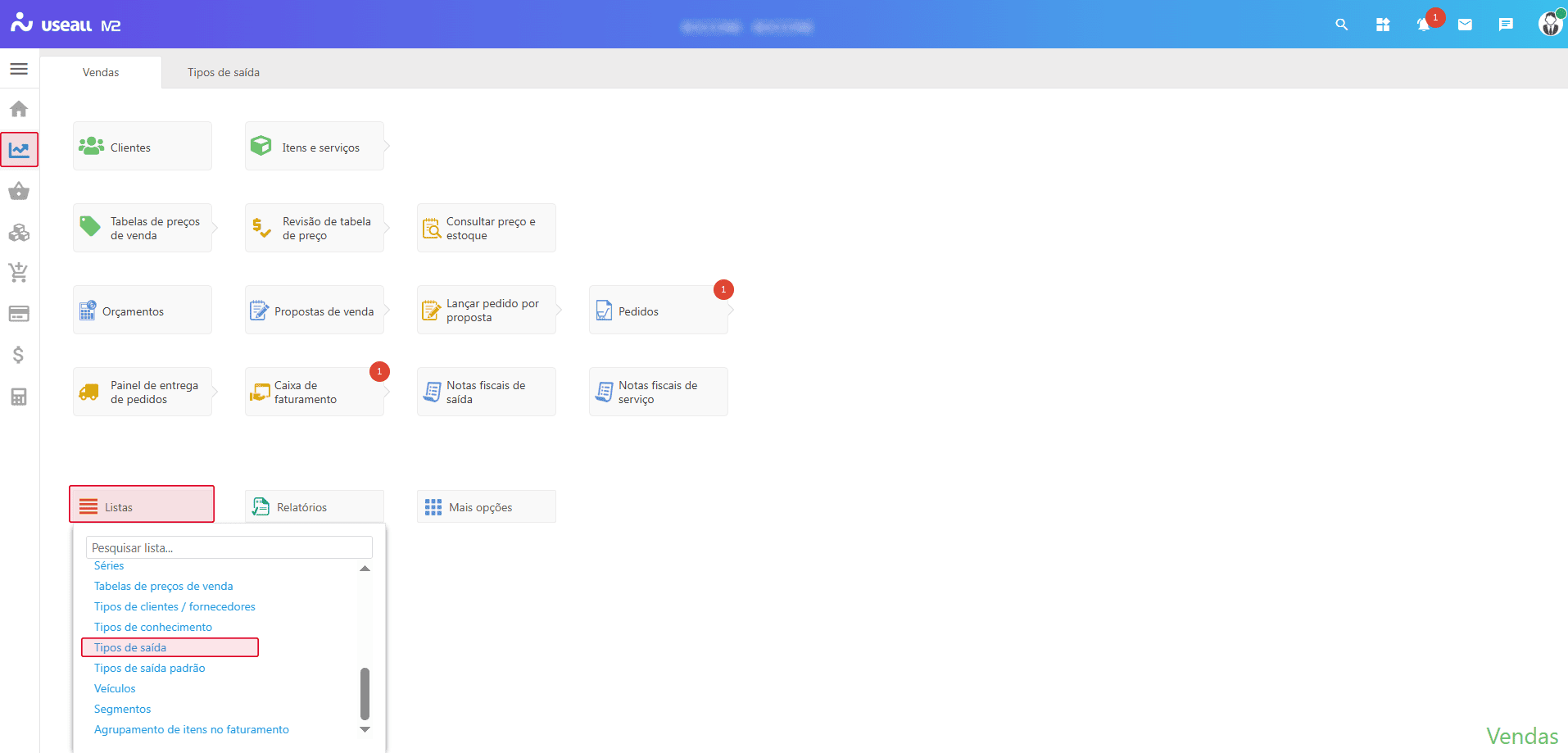Click the Tipos de saída padrão link

149,668
